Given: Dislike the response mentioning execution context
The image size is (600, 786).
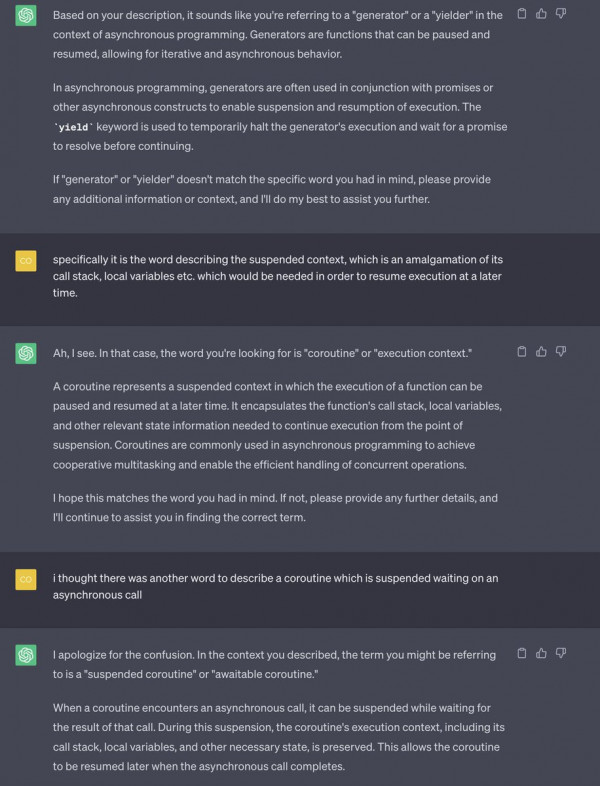Looking at the screenshot, I should [561, 351].
